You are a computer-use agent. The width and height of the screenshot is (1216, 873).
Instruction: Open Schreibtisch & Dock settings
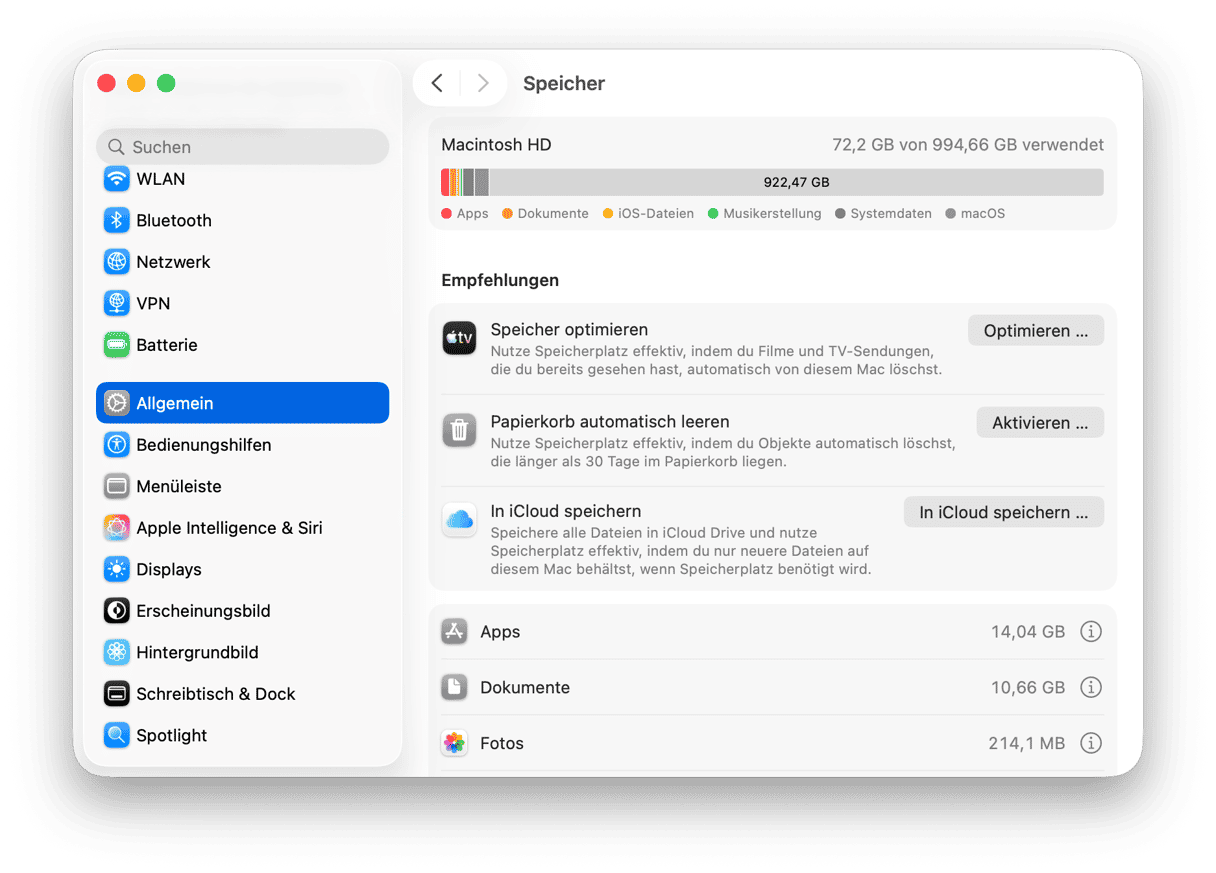[x=215, y=694]
